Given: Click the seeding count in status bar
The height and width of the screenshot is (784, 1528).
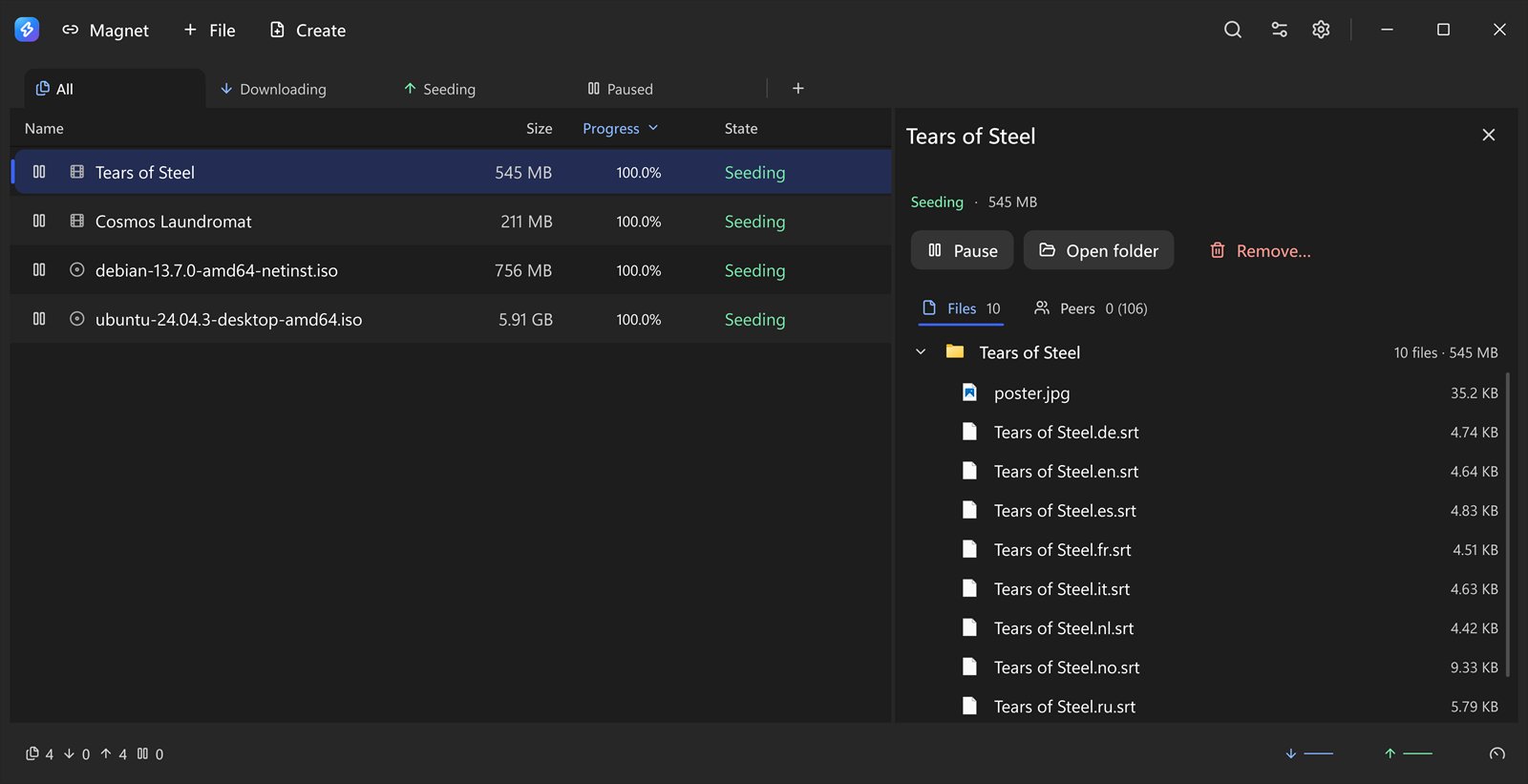Looking at the screenshot, I should pos(114,753).
